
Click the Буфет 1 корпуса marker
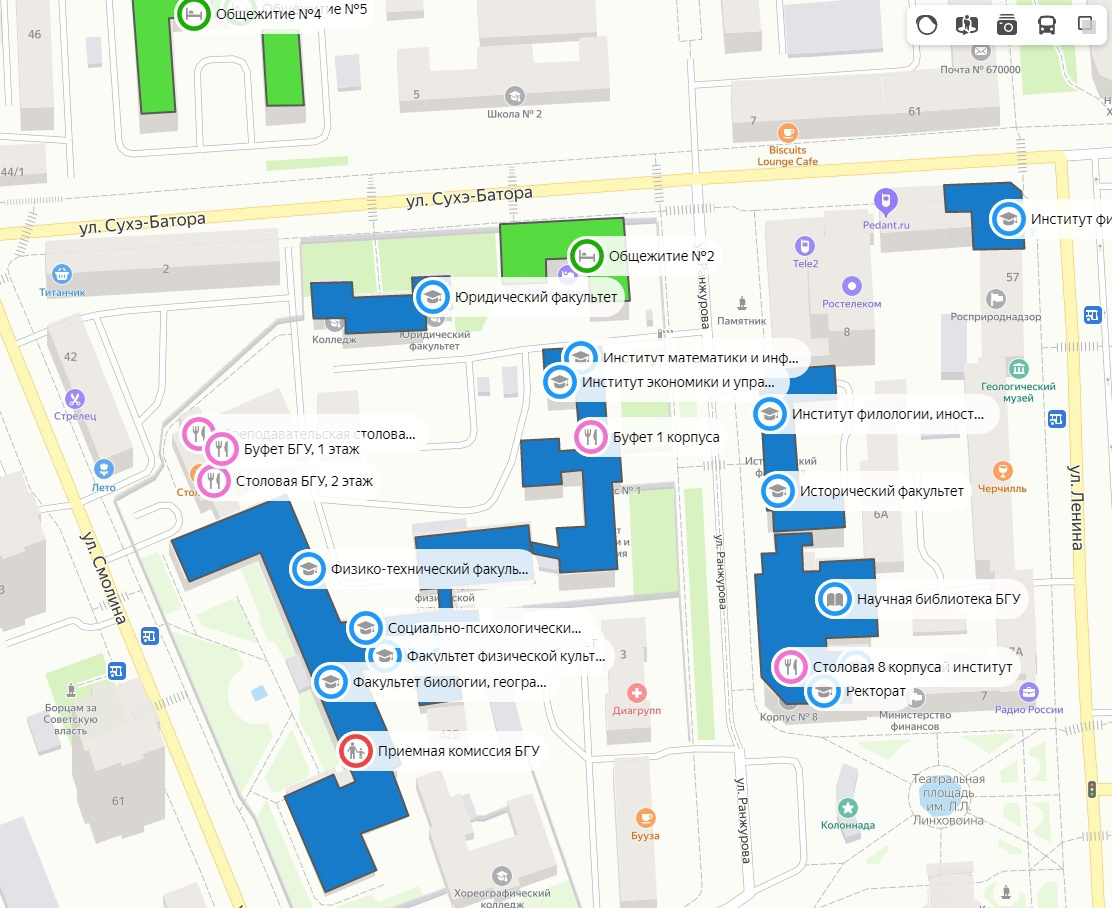pyautogui.click(x=591, y=437)
